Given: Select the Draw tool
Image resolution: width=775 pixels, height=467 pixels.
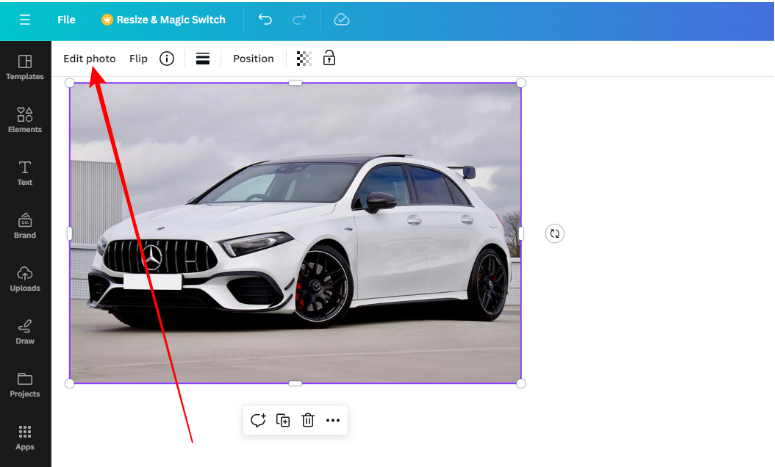Looking at the screenshot, I should (25, 332).
